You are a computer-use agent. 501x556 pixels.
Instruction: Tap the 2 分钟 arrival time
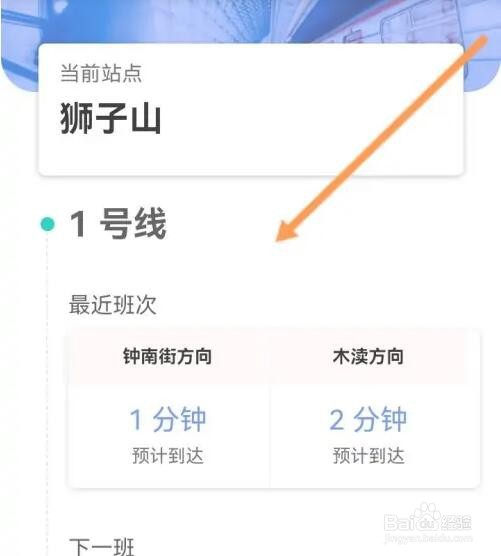[368, 419]
